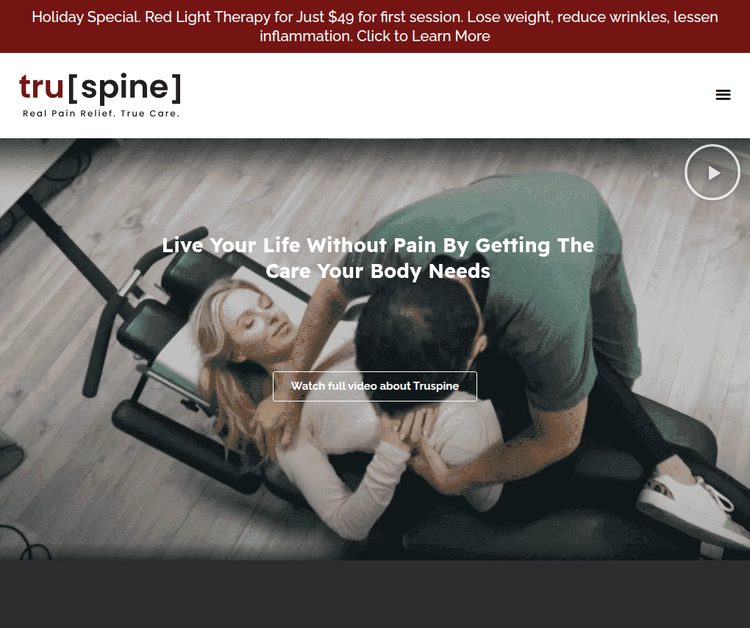Viewport: 750px width, 628px height.
Task: Click "Watch full video about Truspine" button
Action: point(375,386)
